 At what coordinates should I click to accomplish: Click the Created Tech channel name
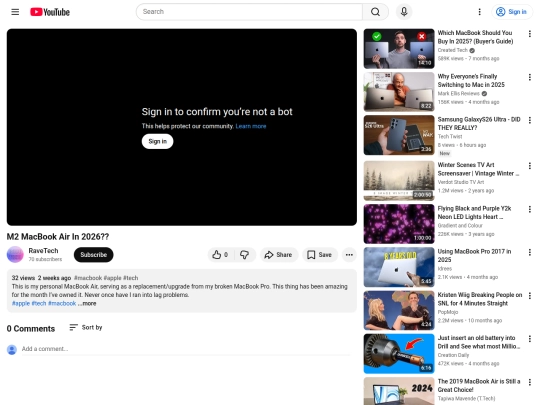tap(453, 50)
